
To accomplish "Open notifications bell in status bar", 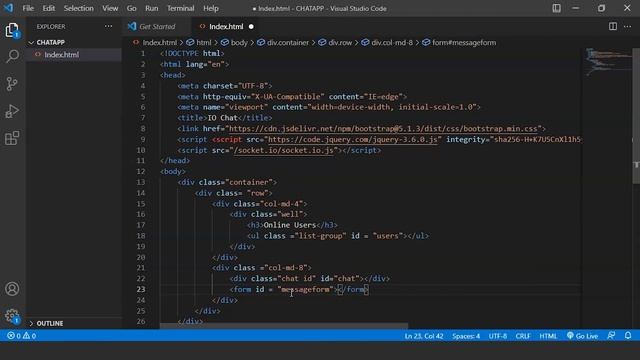I will [x=628, y=336].
